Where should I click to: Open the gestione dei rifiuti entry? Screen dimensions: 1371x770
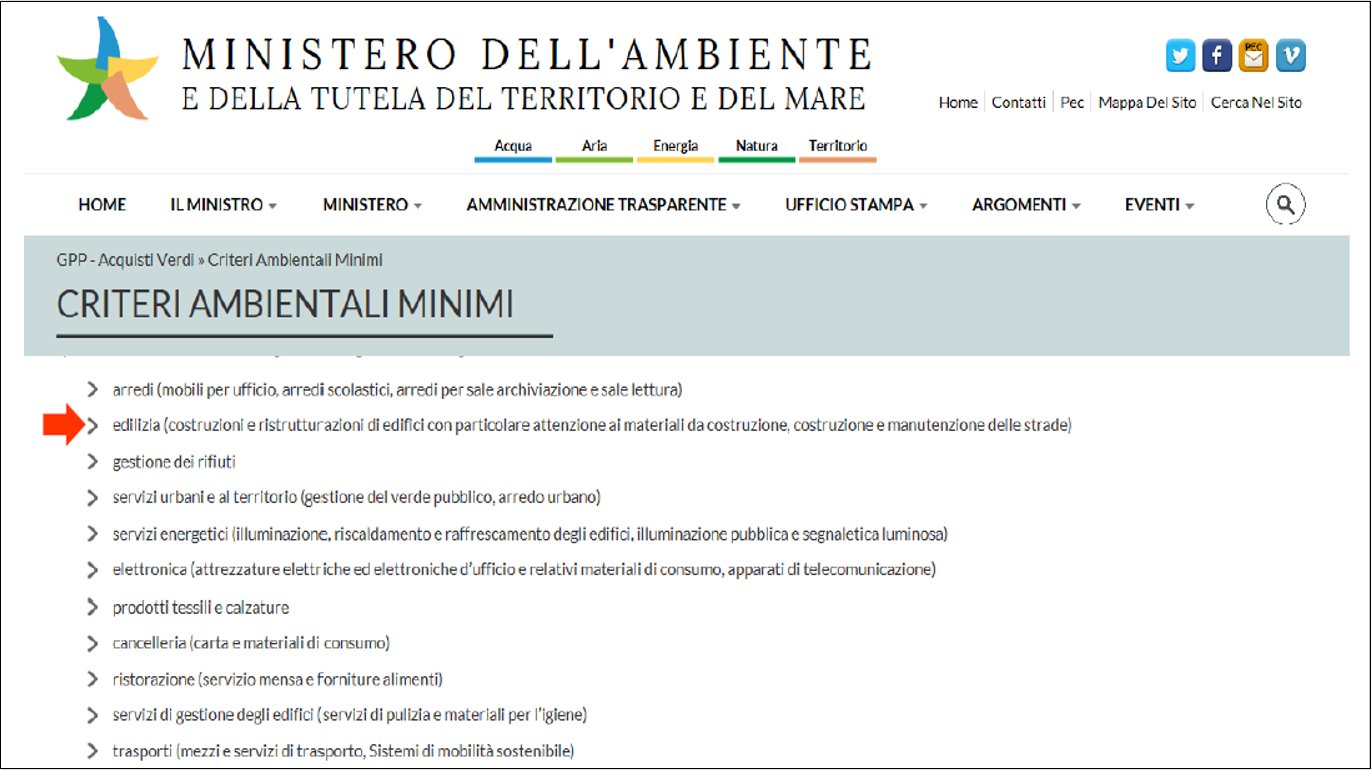click(174, 462)
